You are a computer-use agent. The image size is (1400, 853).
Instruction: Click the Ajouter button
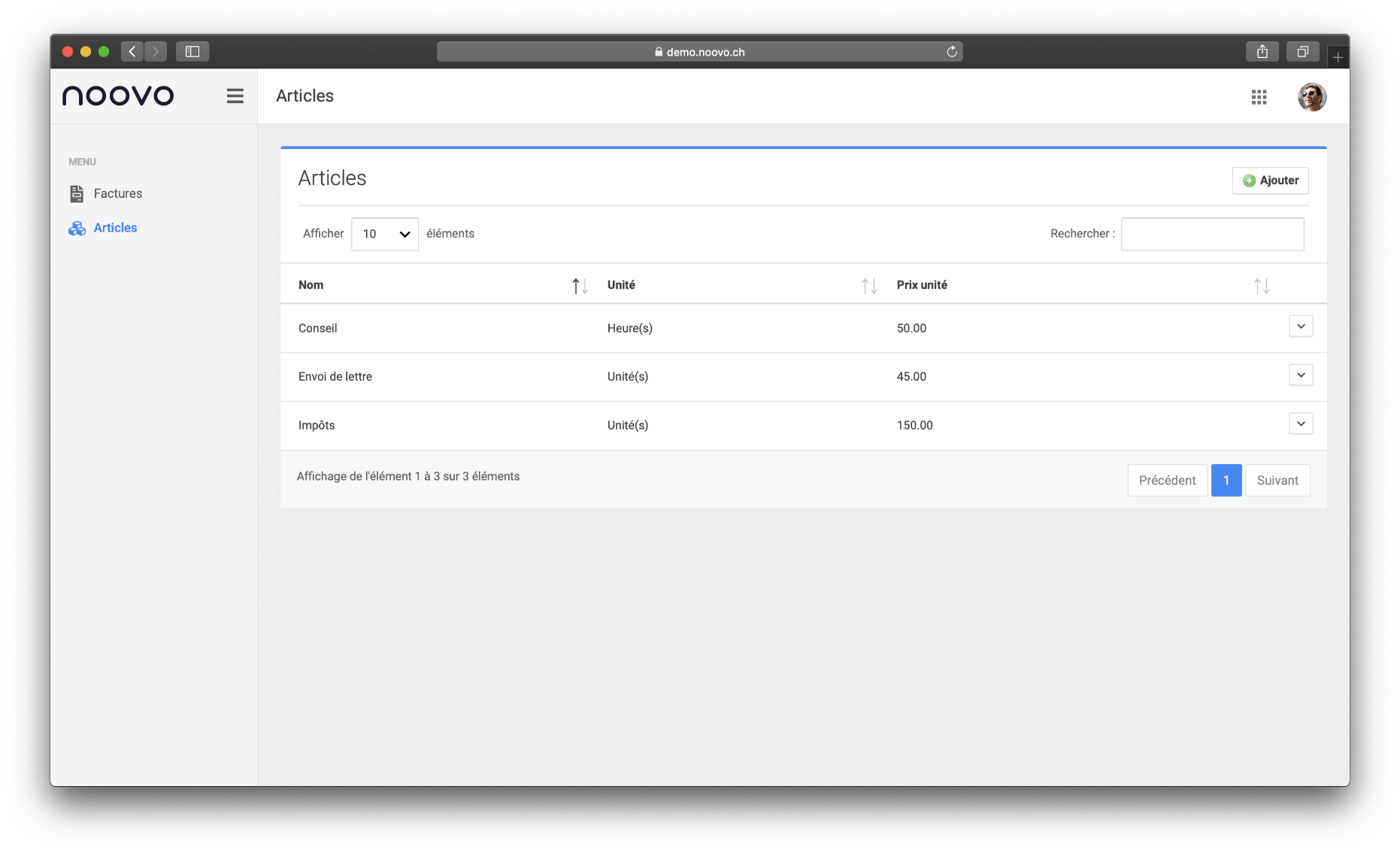point(1270,181)
